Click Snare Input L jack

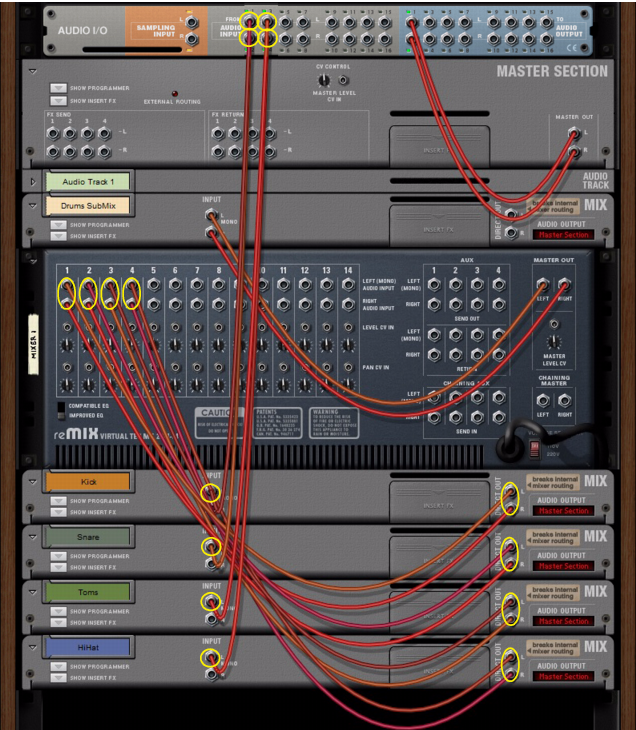click(x=211, y=546)
